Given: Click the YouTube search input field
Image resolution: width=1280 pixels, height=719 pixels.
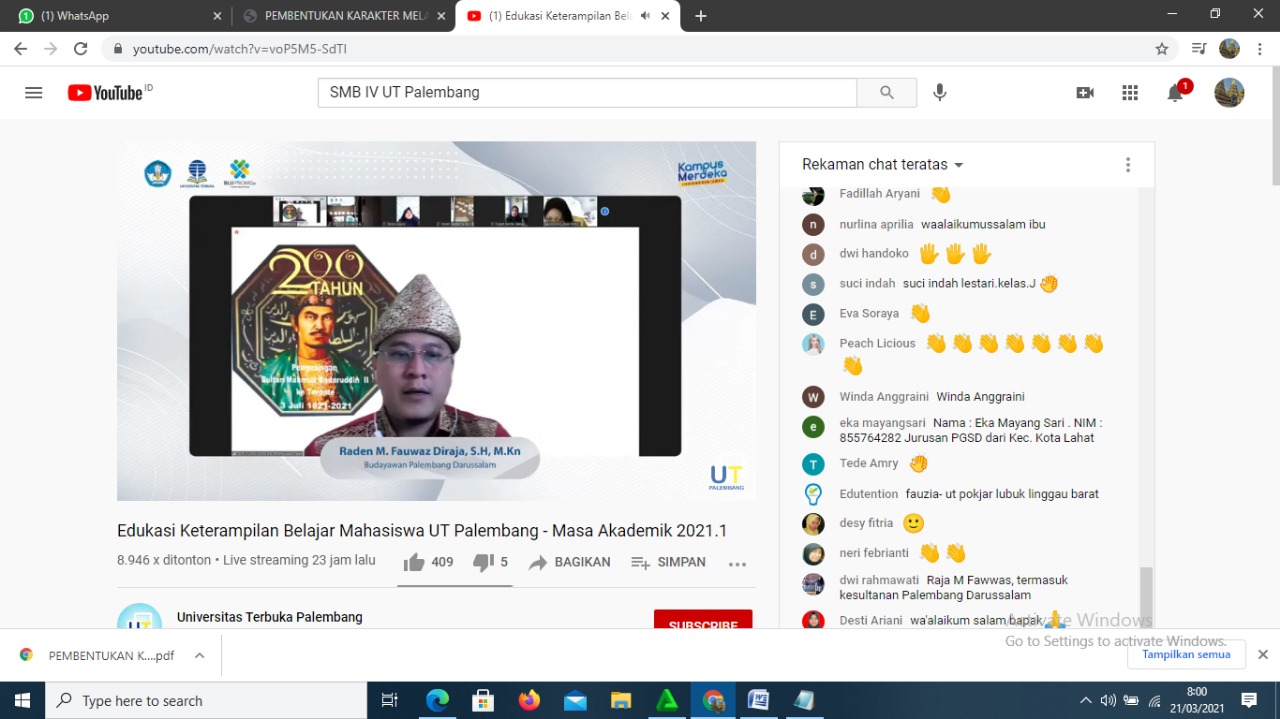Looking at the screenshot, I should (587, 93).
